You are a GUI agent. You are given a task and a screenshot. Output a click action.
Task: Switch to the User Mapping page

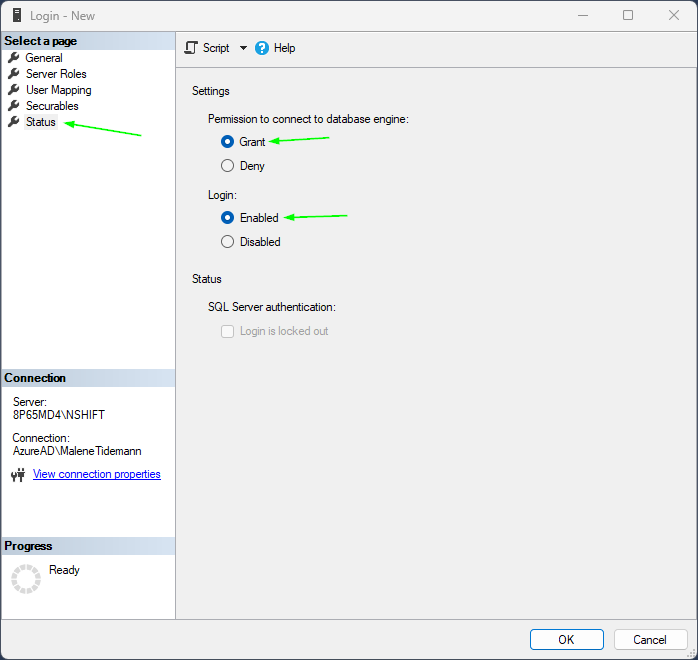pyautogui.click(x=58, y=90)
